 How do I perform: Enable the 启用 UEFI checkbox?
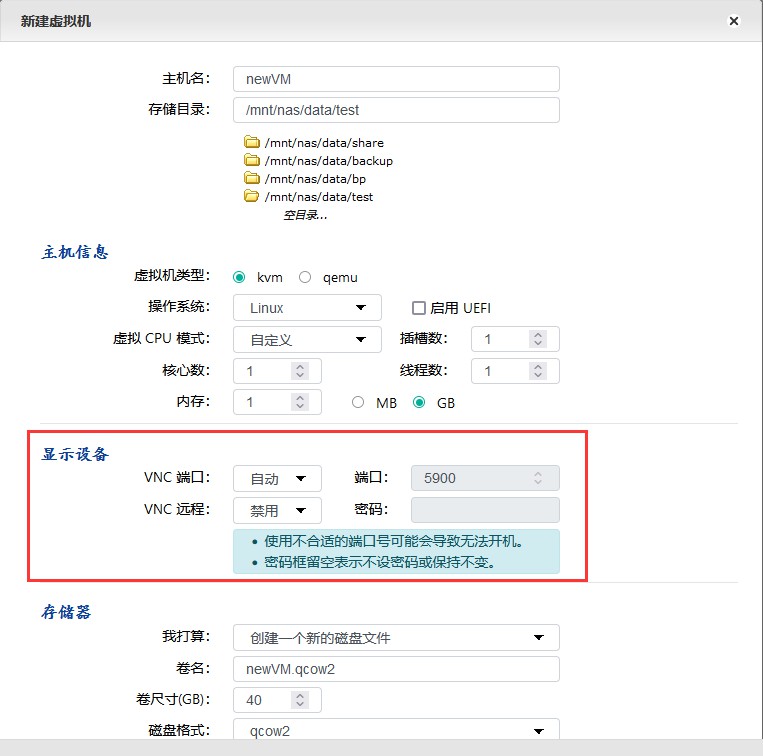point(419,308)
